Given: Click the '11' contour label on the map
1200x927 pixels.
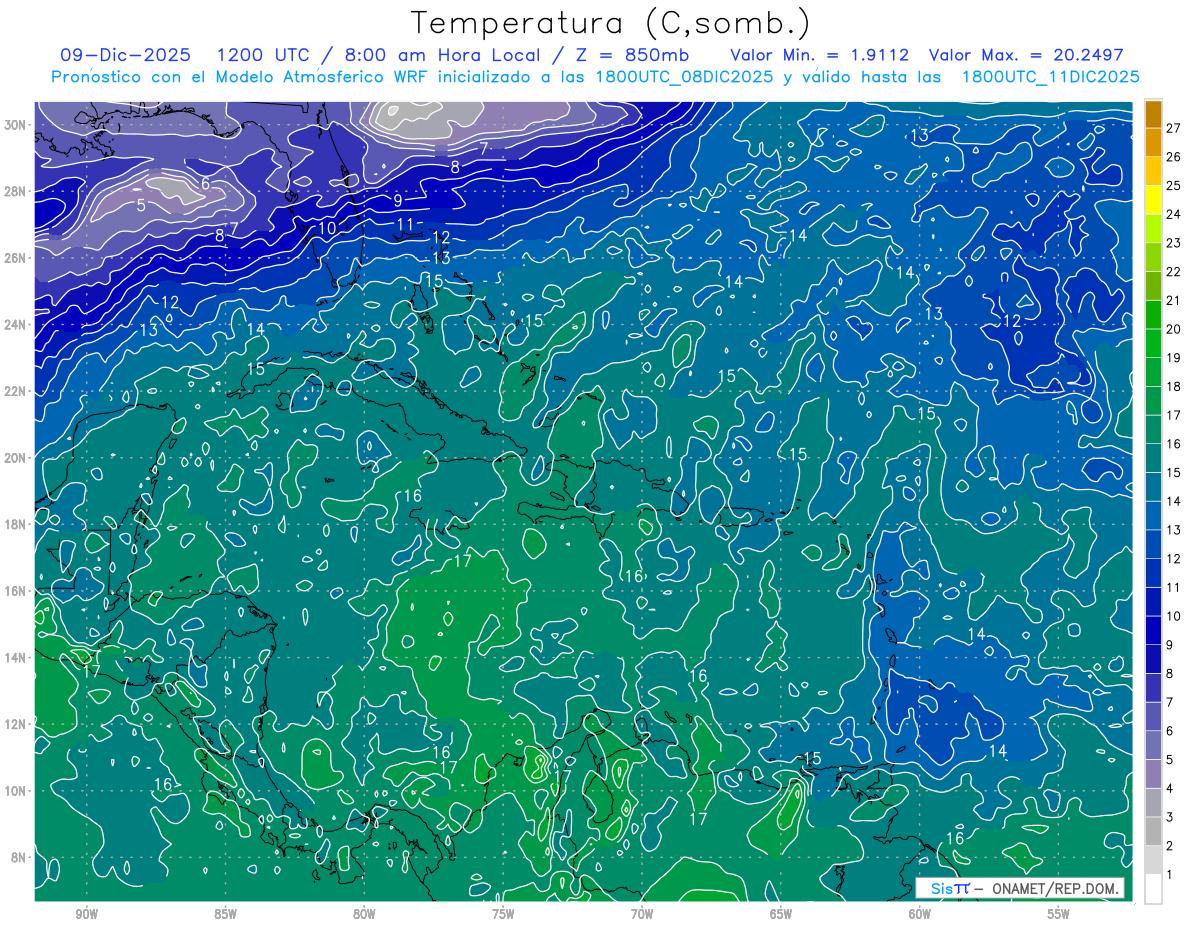Looking at the screenshot, I should pyautogui.click(x=405, y=224).
